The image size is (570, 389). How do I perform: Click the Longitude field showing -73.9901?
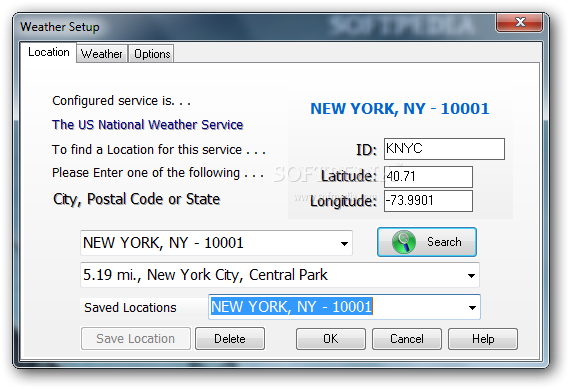428,201
